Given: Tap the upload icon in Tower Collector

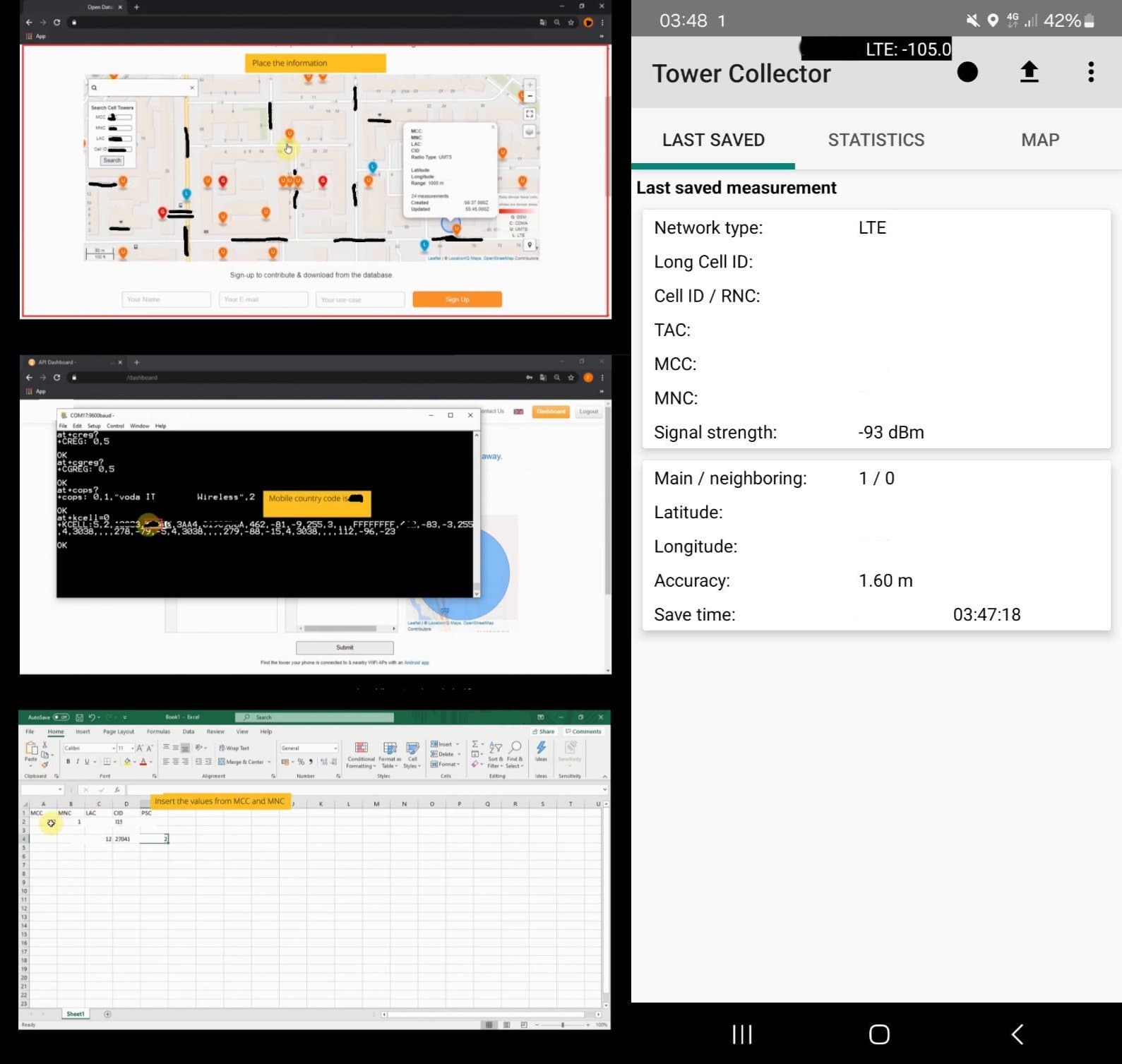Looking at the screenshot, I should pyautogui.click(x=1029, y=72).
